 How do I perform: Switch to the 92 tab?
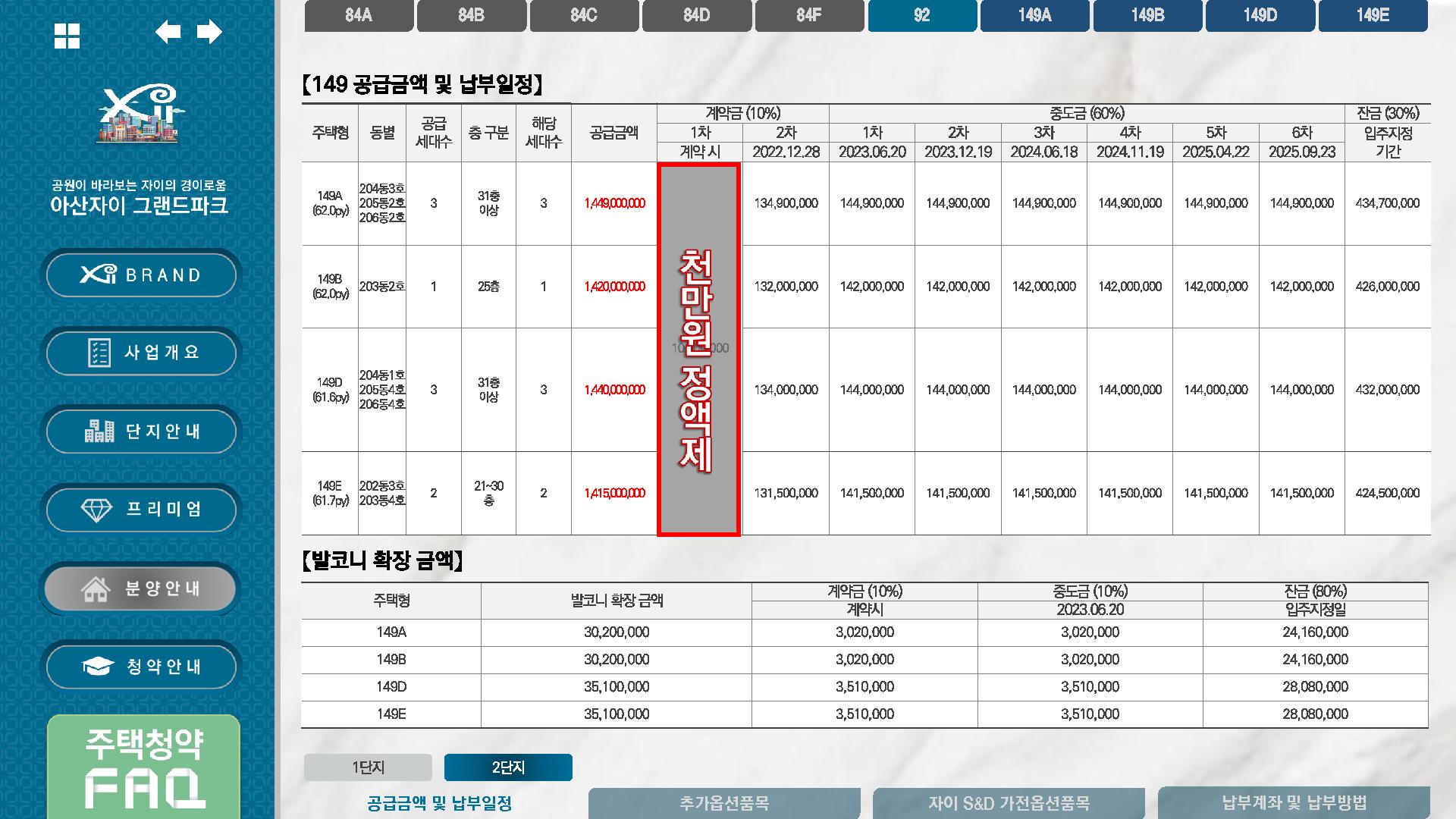coord(922,15)
